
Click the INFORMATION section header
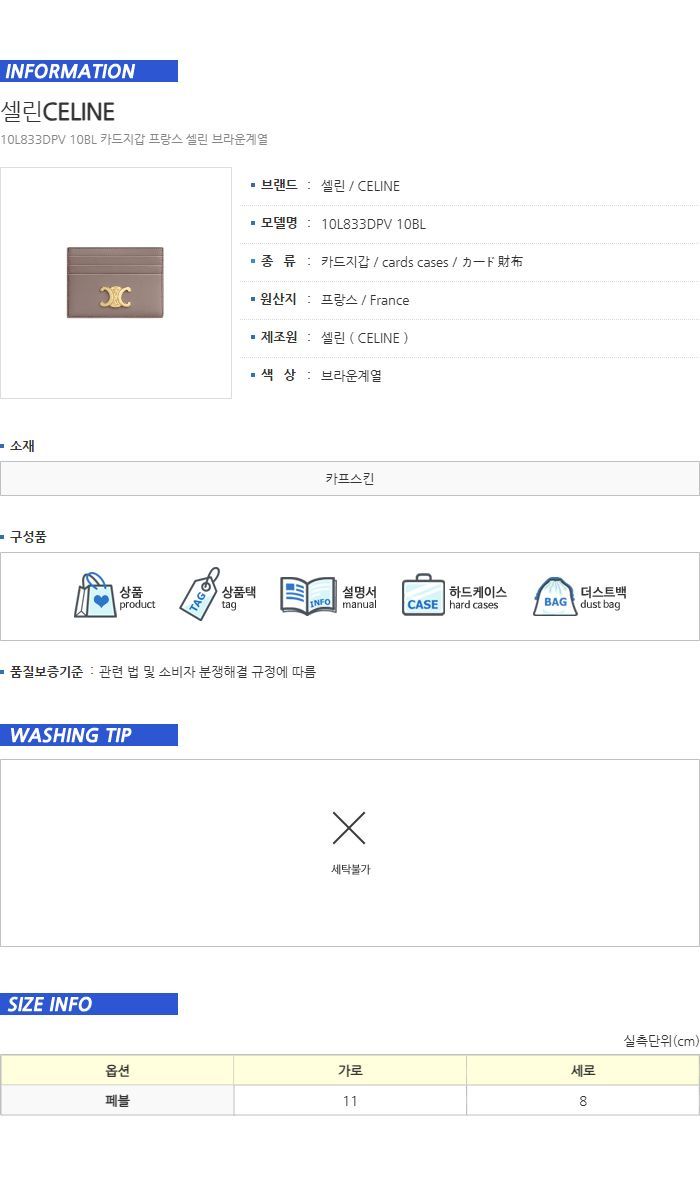coord(89,71)
